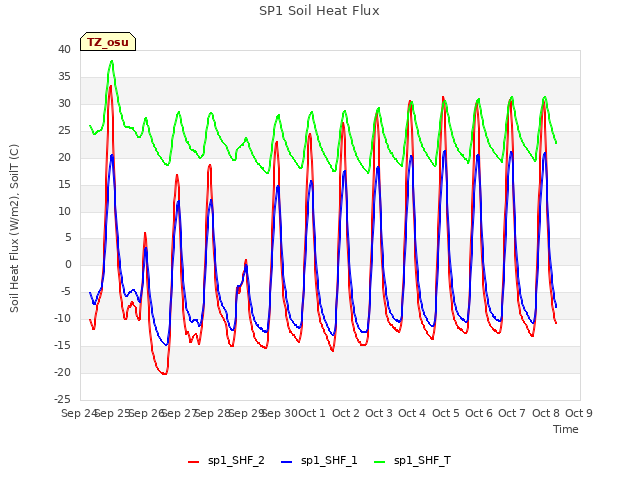
Task: Click the y-axis tick label 25
Action: coord(64,130)
